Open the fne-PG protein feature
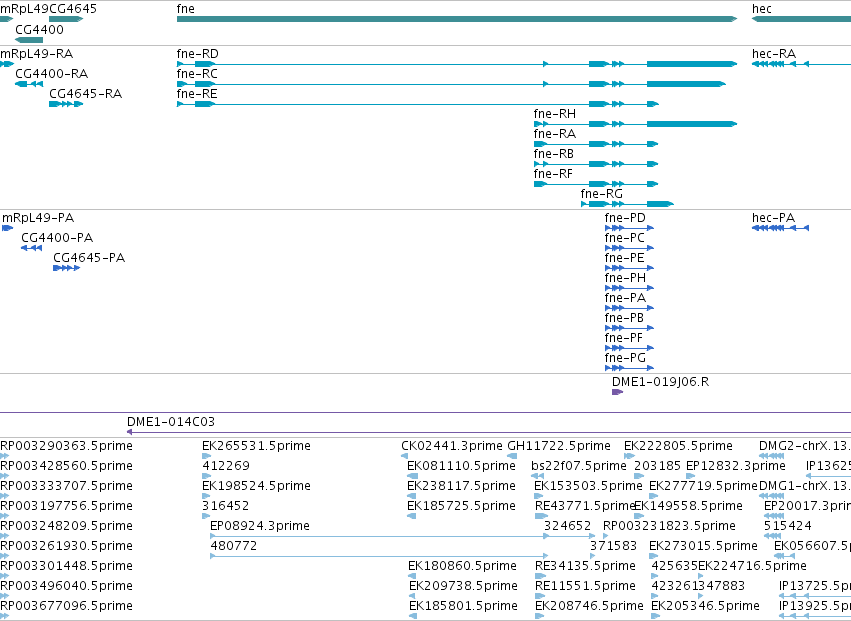 pos(629,368)
